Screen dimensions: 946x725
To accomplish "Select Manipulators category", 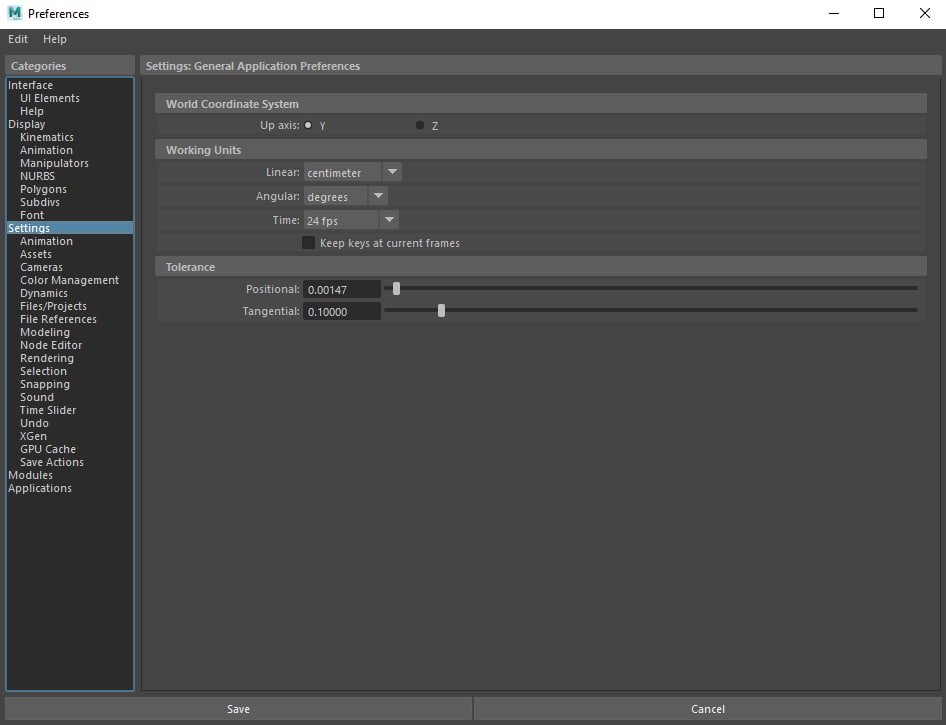I will [x=54, y=163].
